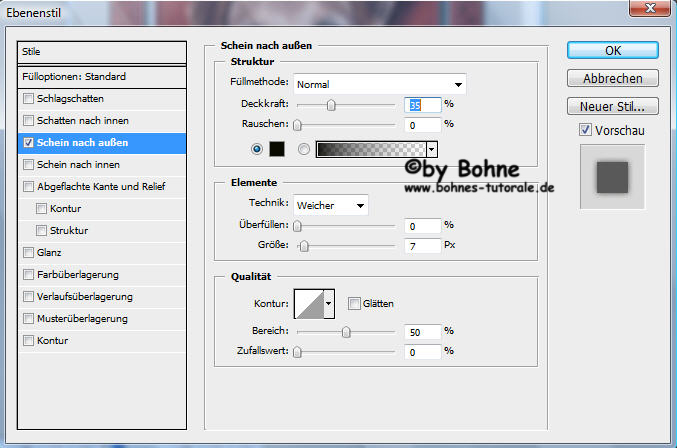Open the Kontur contour picker arrow

[329, 303]
